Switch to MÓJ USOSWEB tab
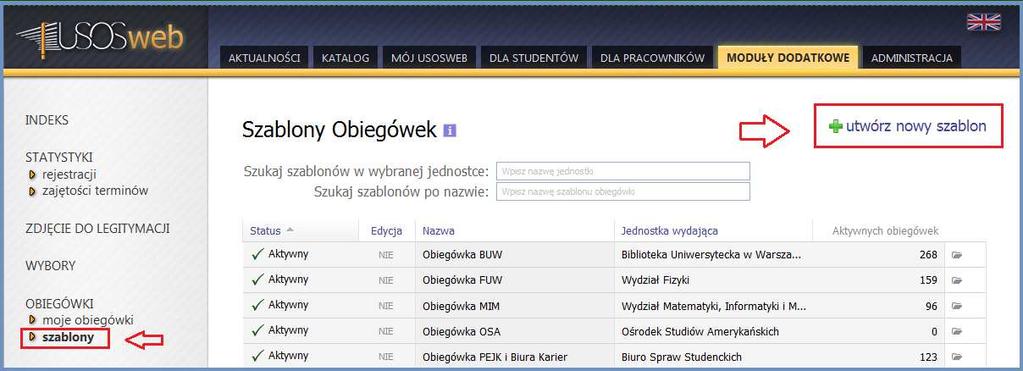 coord(429,57)
